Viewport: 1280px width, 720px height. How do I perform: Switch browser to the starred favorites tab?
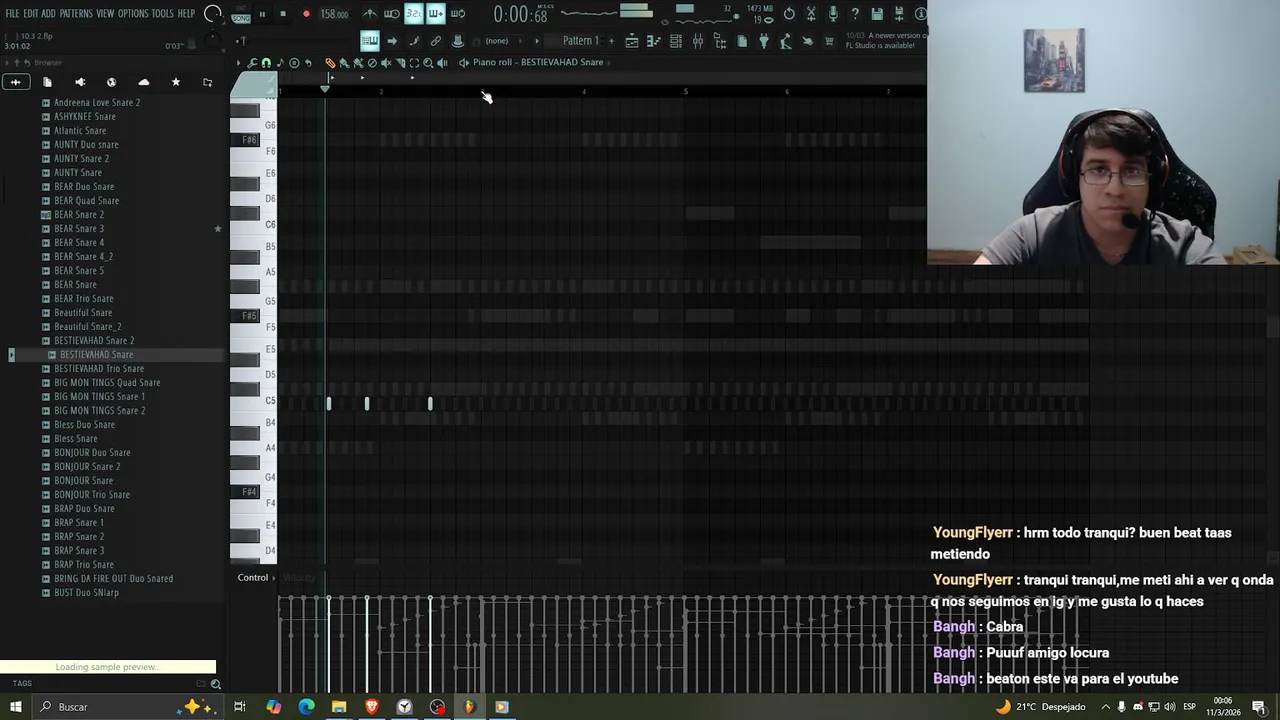tap(175, 82)
